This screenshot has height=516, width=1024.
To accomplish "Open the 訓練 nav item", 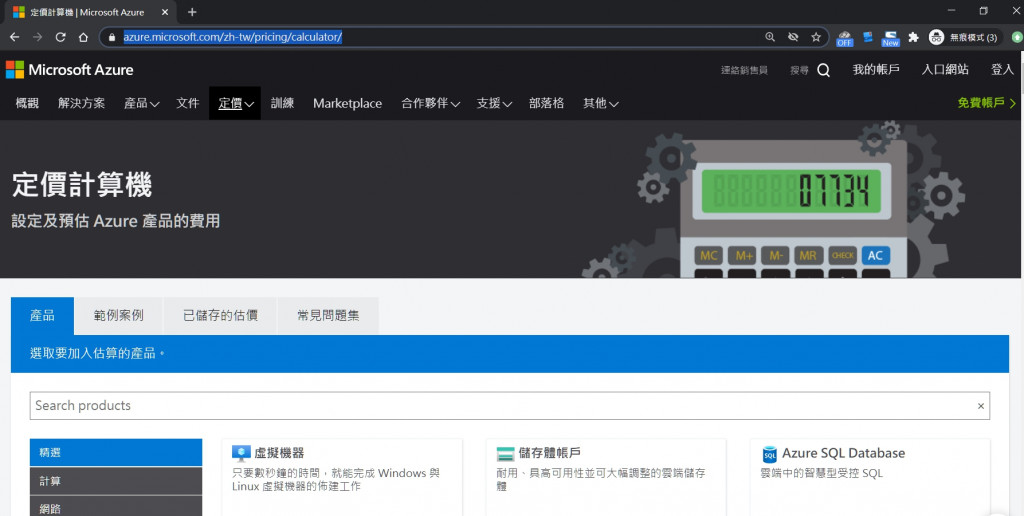I will click(282, 103).
